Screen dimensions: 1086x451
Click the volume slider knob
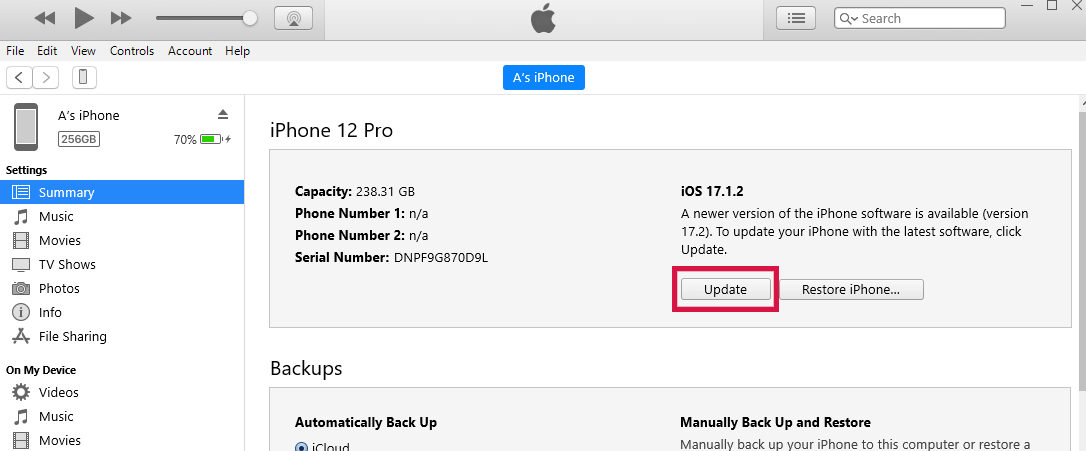(250, 18)
